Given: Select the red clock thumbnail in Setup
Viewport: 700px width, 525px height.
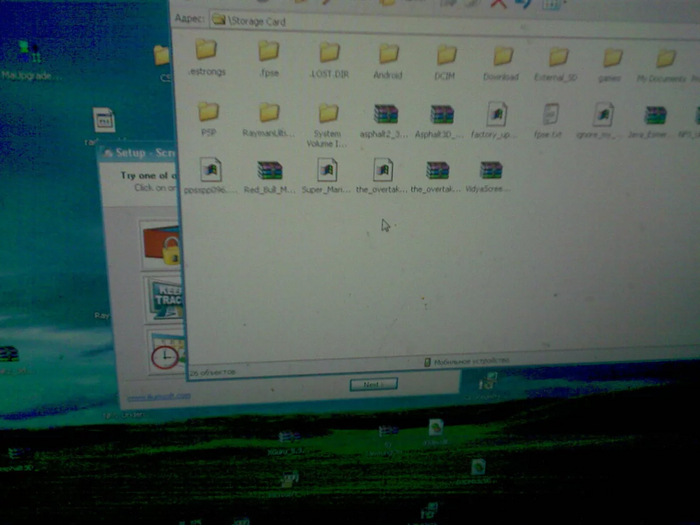Looking at the screenshot, I should point(167,351).
